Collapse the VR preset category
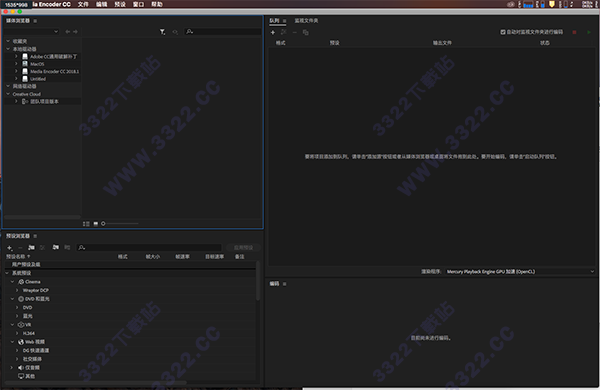 (12, 325)
